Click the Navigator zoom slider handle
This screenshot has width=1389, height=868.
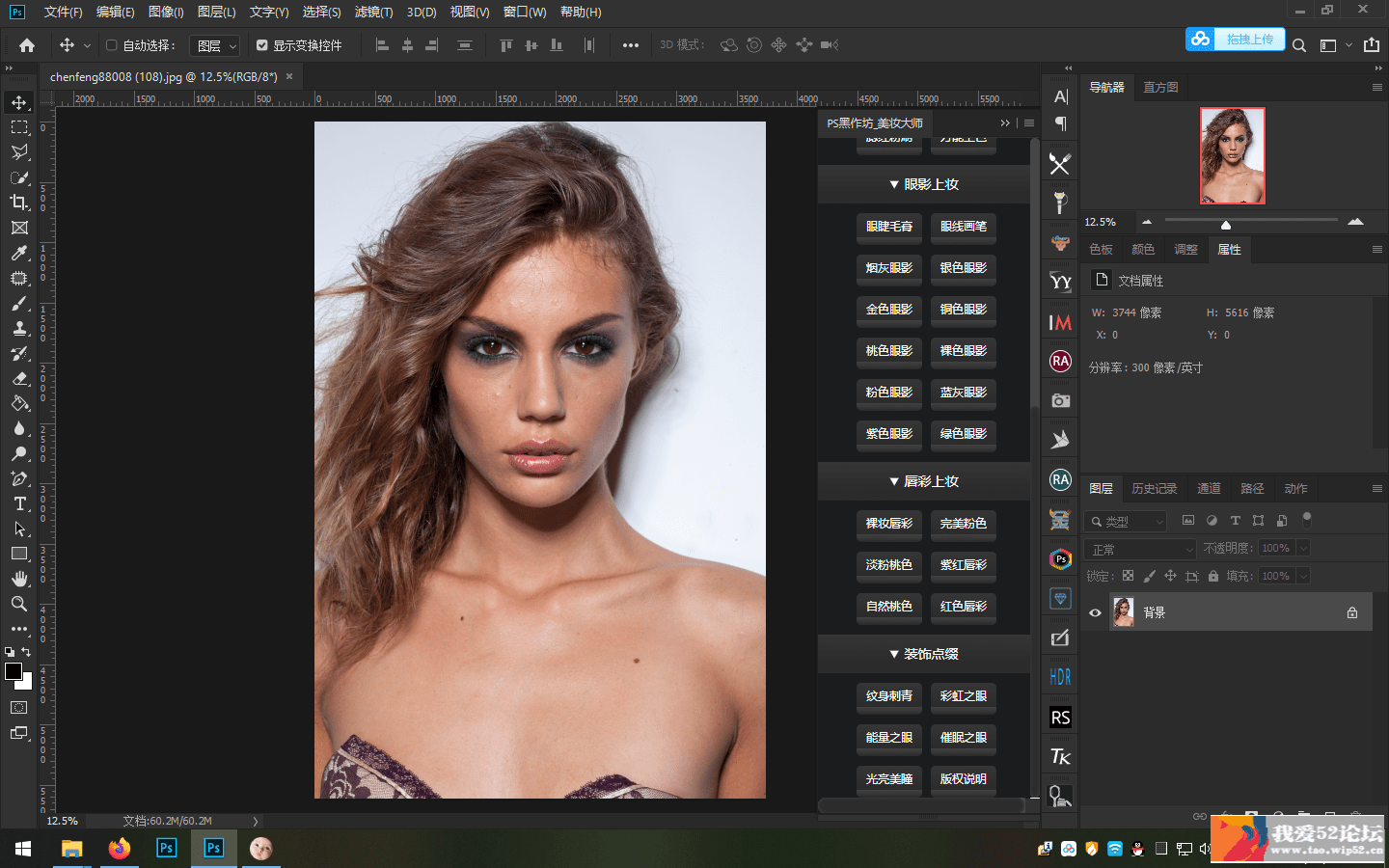pyautogui.click(x=1226, y=224)
